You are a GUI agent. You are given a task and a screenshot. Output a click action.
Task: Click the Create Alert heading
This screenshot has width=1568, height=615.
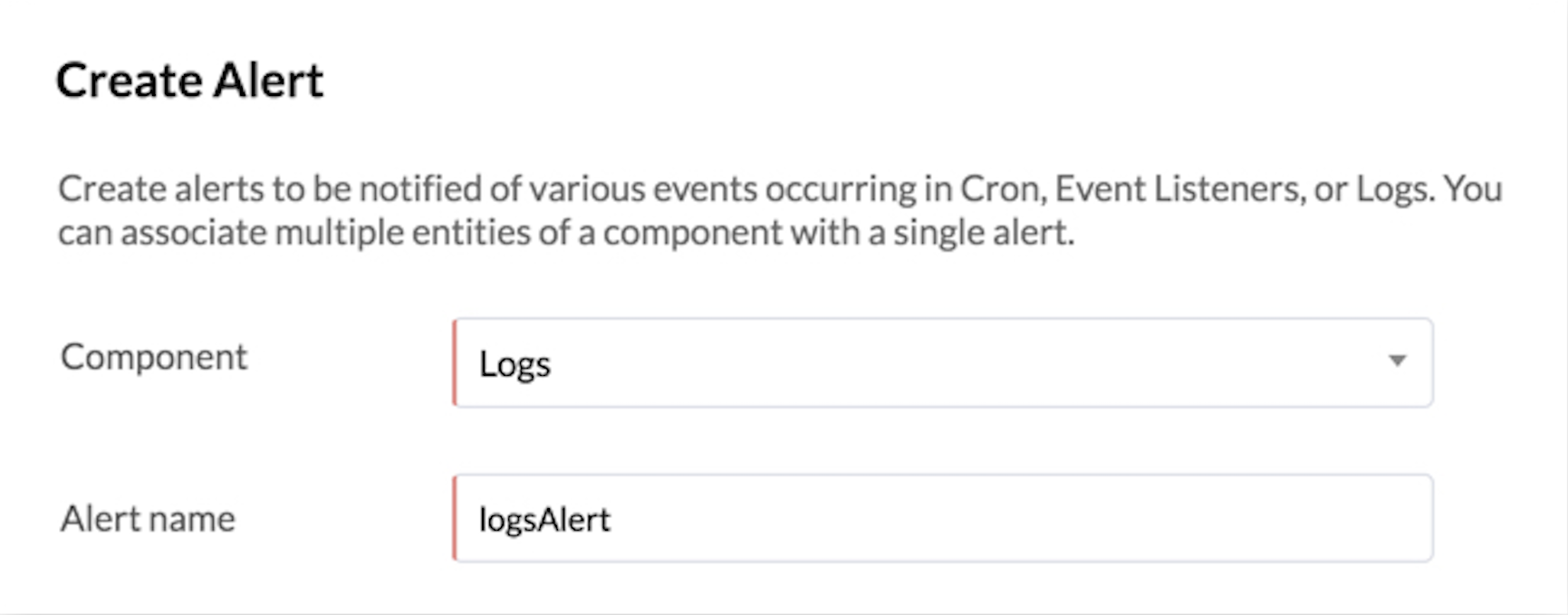coord(190,80)
